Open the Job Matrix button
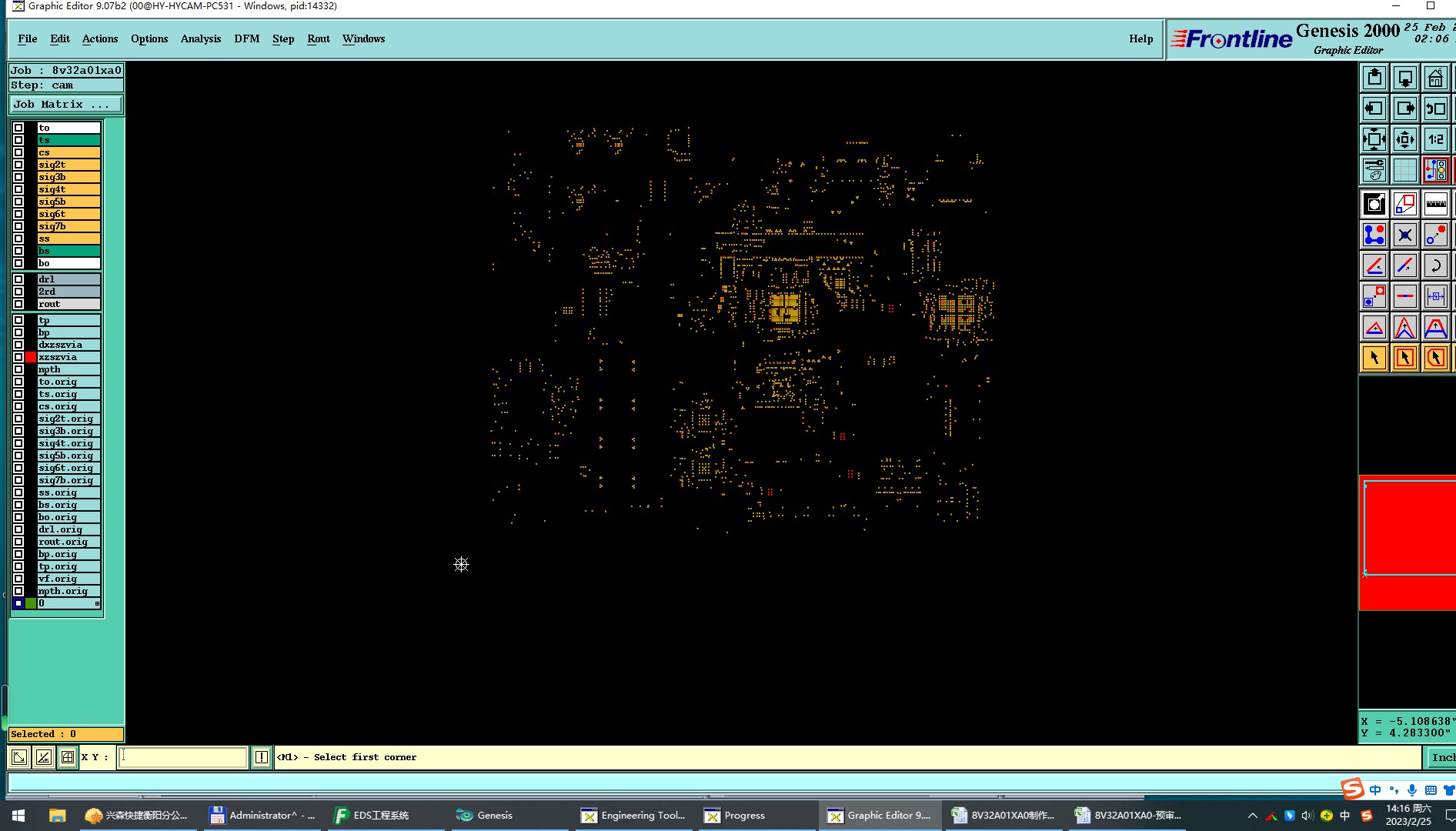1456x831 pixels. [65, 105]
